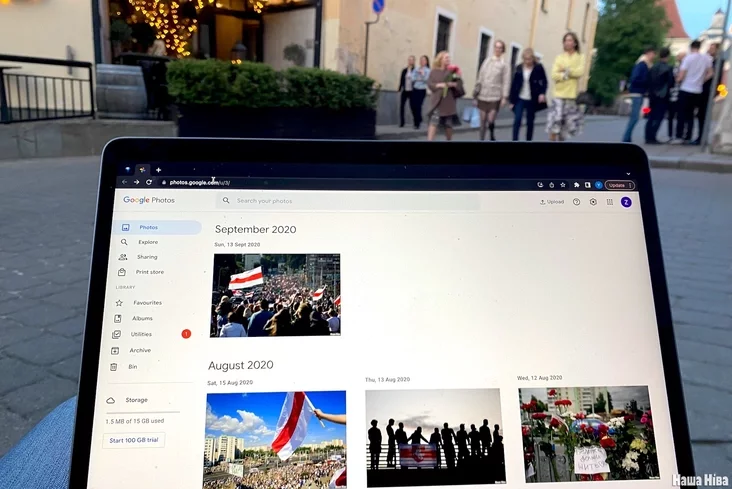Open the Google apps grid icon

610,202
